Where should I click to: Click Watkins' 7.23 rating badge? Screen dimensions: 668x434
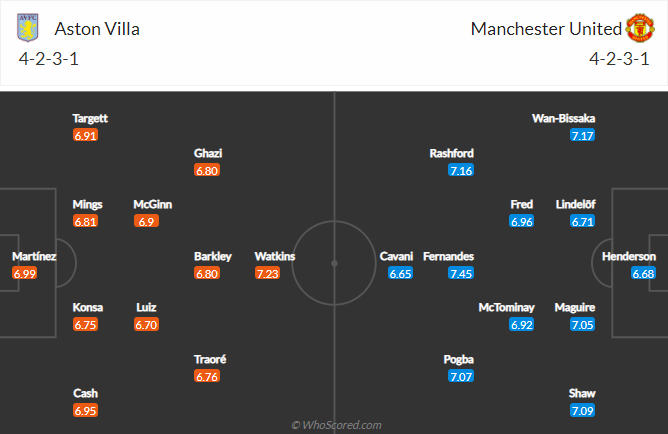[x=267, y=273]
